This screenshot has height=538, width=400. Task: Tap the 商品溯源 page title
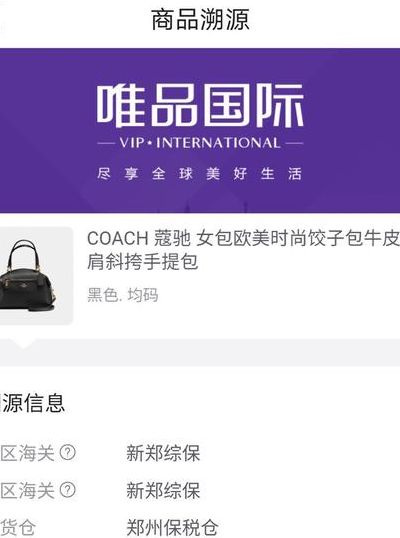click(200, 20)
